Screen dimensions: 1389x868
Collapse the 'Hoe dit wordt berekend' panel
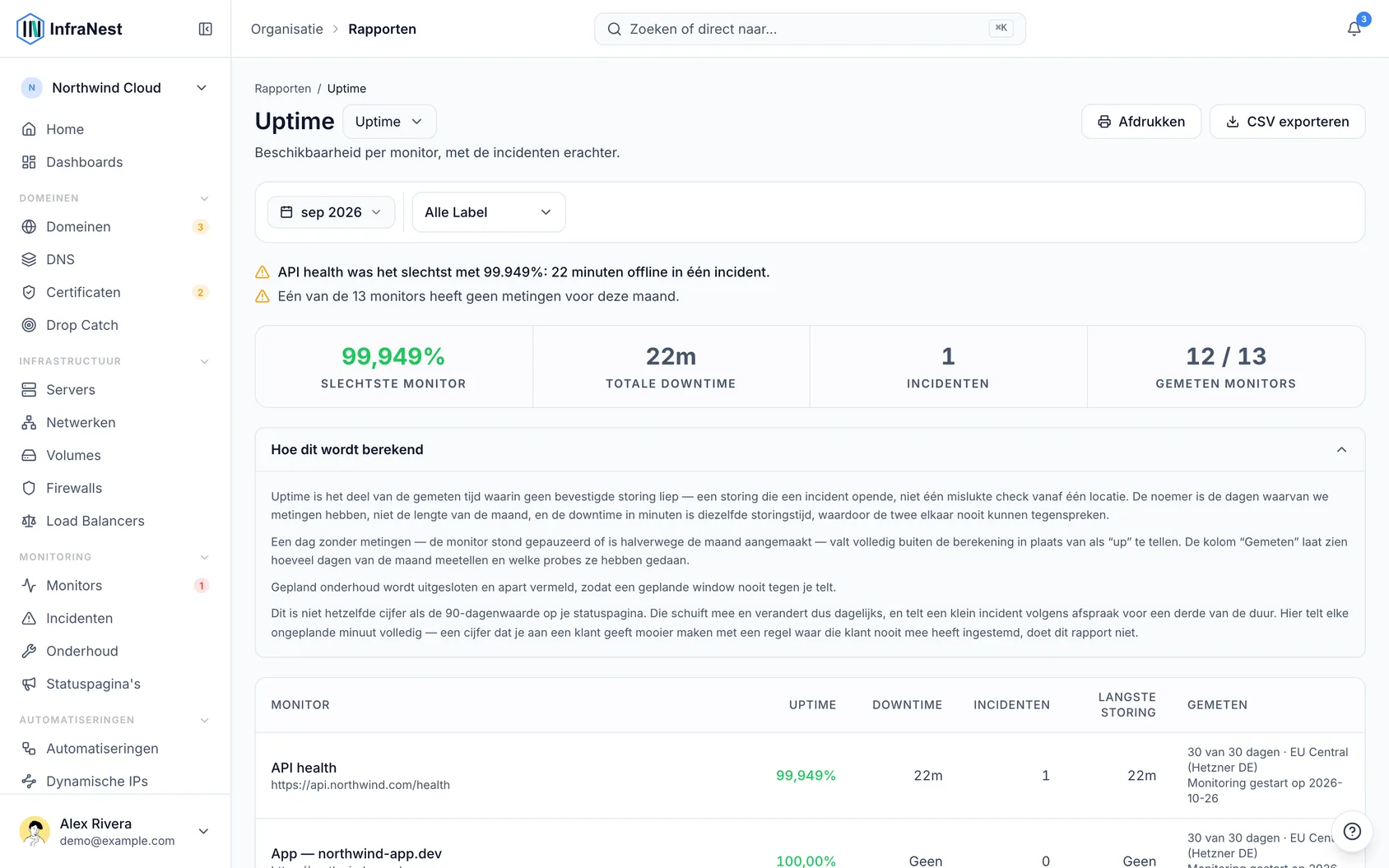click(x=1341, y=449)
